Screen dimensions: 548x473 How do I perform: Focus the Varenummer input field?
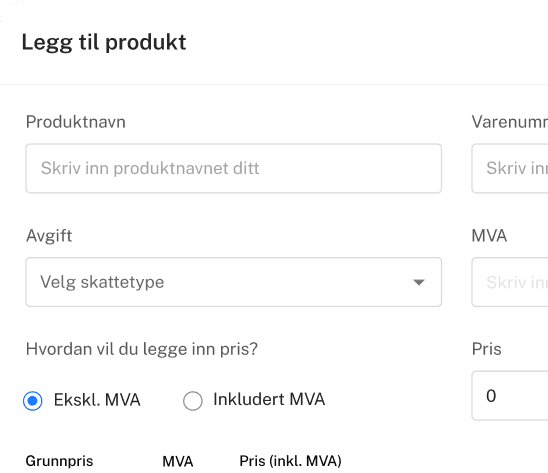(510, 168)
